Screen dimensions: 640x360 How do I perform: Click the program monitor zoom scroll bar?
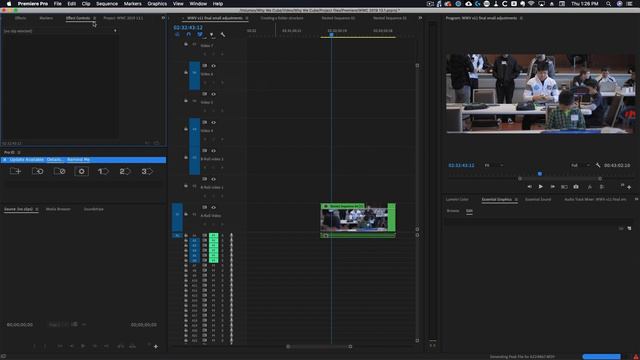pos(560,179)
